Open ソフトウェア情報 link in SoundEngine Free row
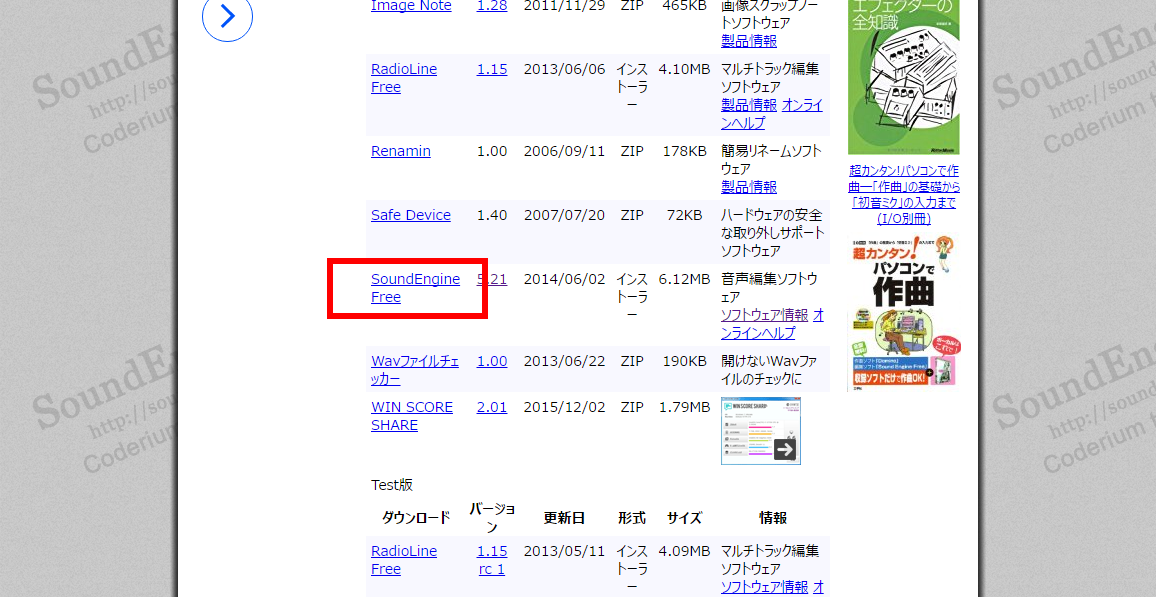The height and width of the screenshot is (597, 1156). (x=764, y=315)
